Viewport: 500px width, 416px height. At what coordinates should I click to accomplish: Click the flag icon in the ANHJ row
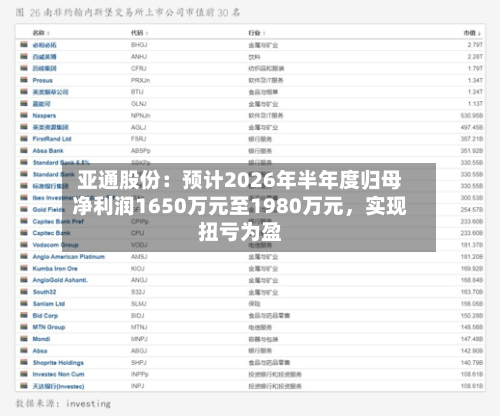click(x=24, y=56)
